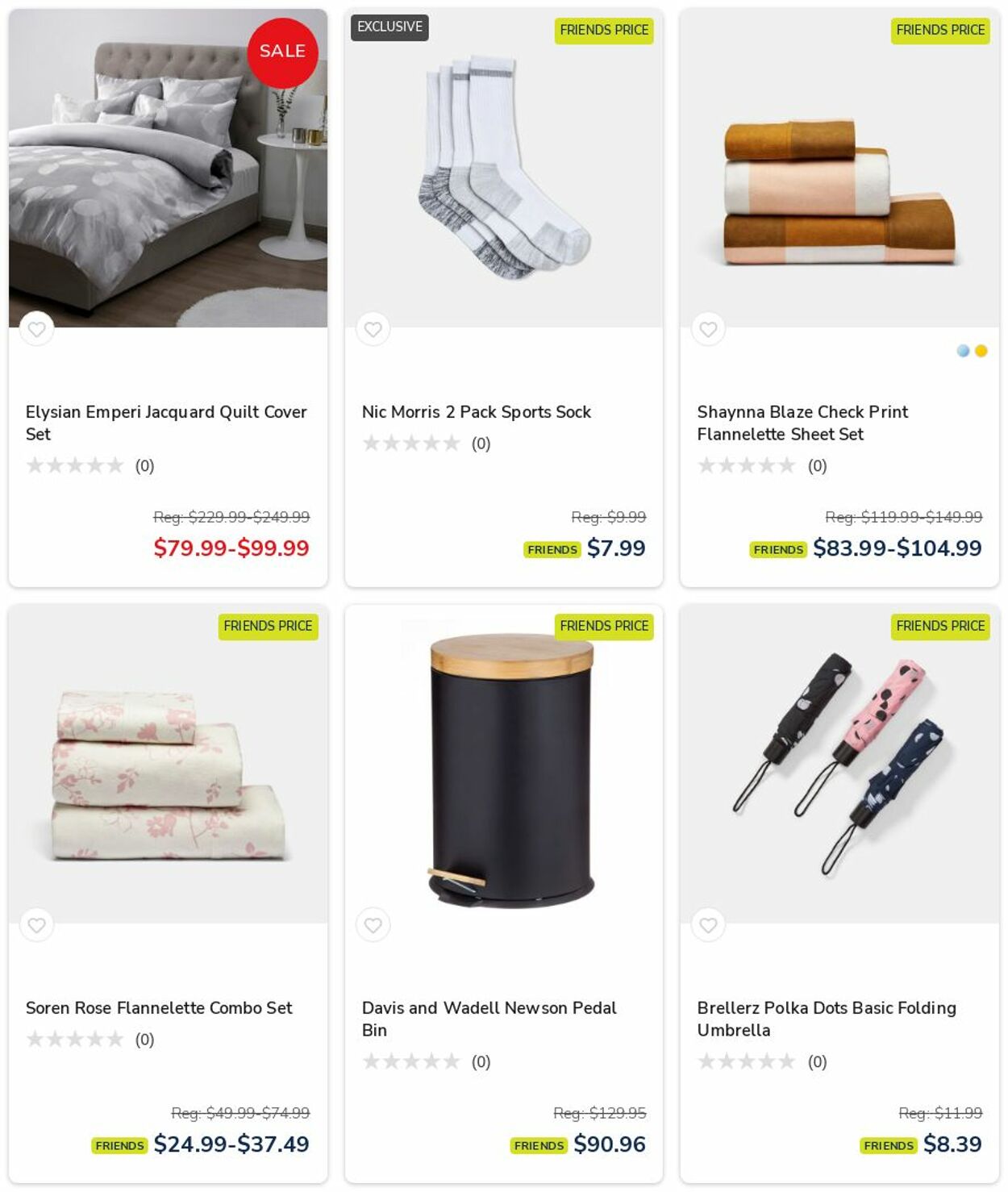Choose the yellow color swatch for Sheet Set
This screenshot has height=1192, width=1008.
(981, 351)
